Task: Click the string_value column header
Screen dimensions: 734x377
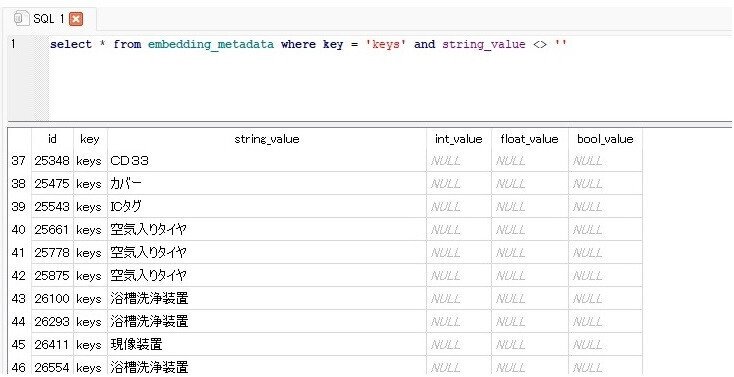Action: coord(267,139)
